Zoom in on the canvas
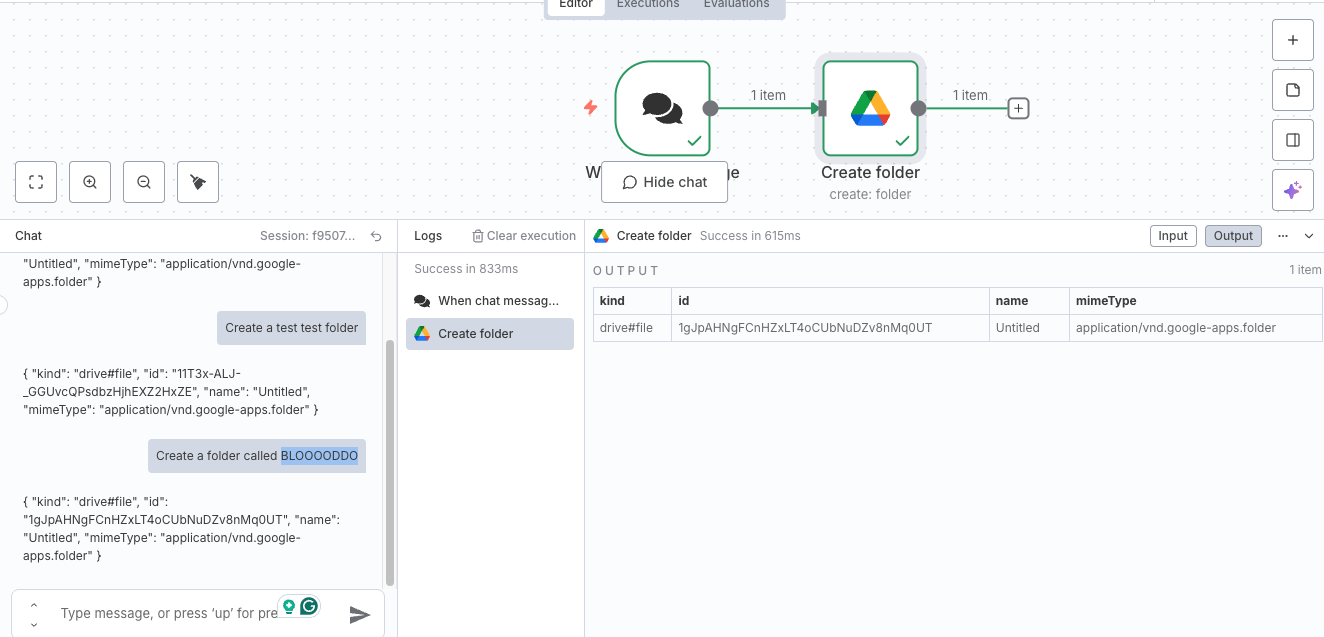 coord(90,182)
